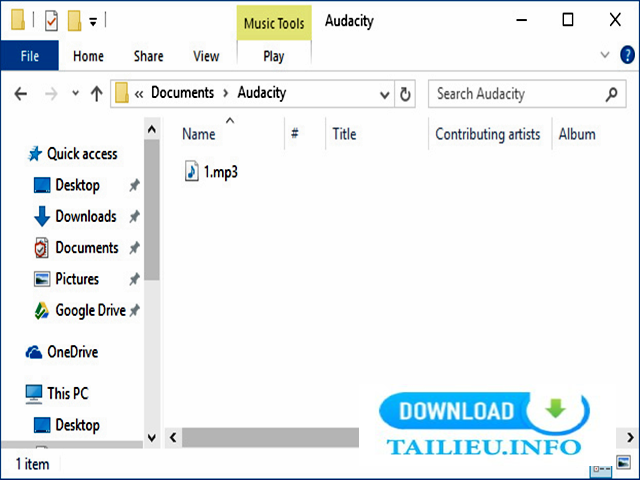640x480 pixels.
Task: Open Pictures in the navigation pane
Action: coord(77,279)
